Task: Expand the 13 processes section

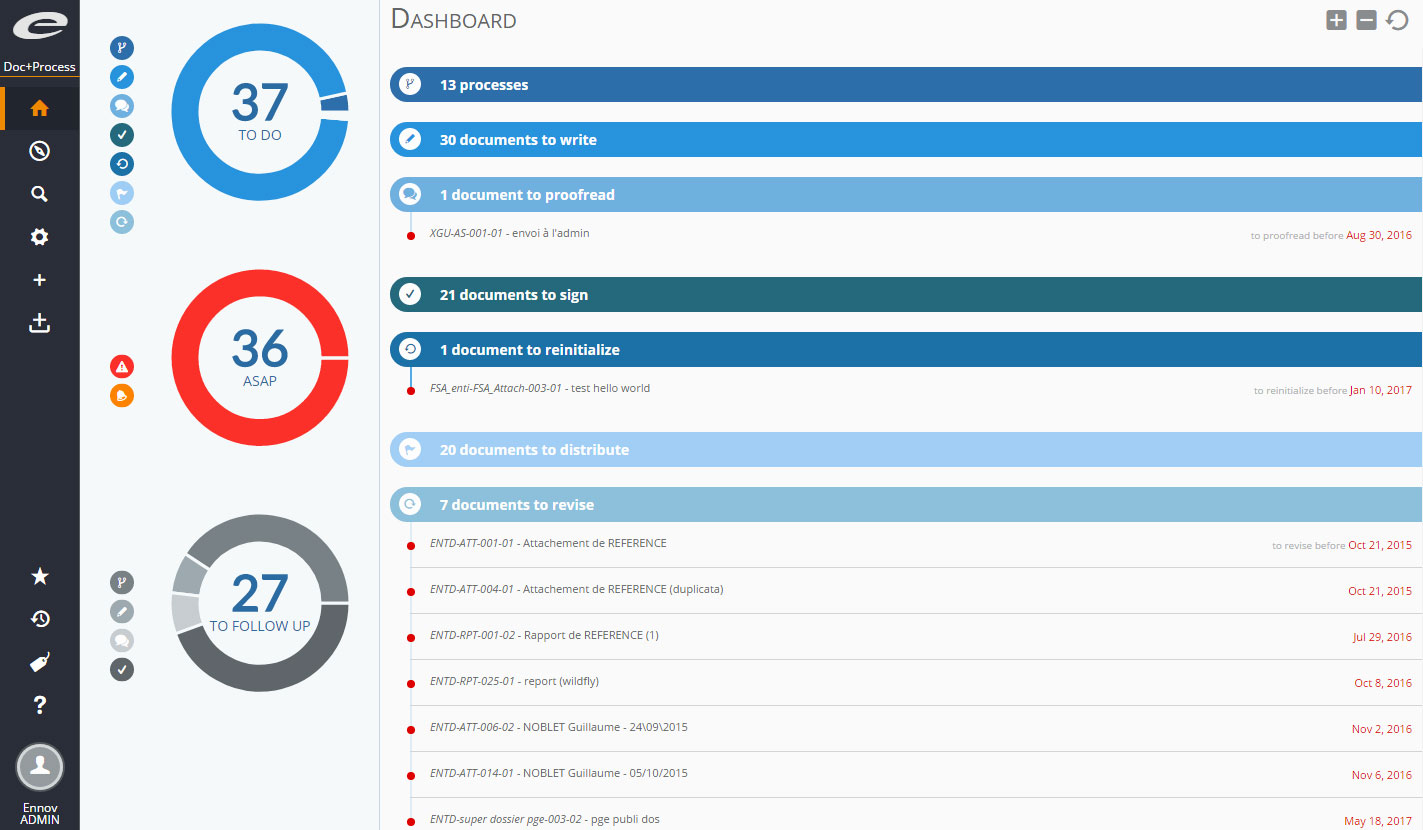Action: click(x=906, y=84)
